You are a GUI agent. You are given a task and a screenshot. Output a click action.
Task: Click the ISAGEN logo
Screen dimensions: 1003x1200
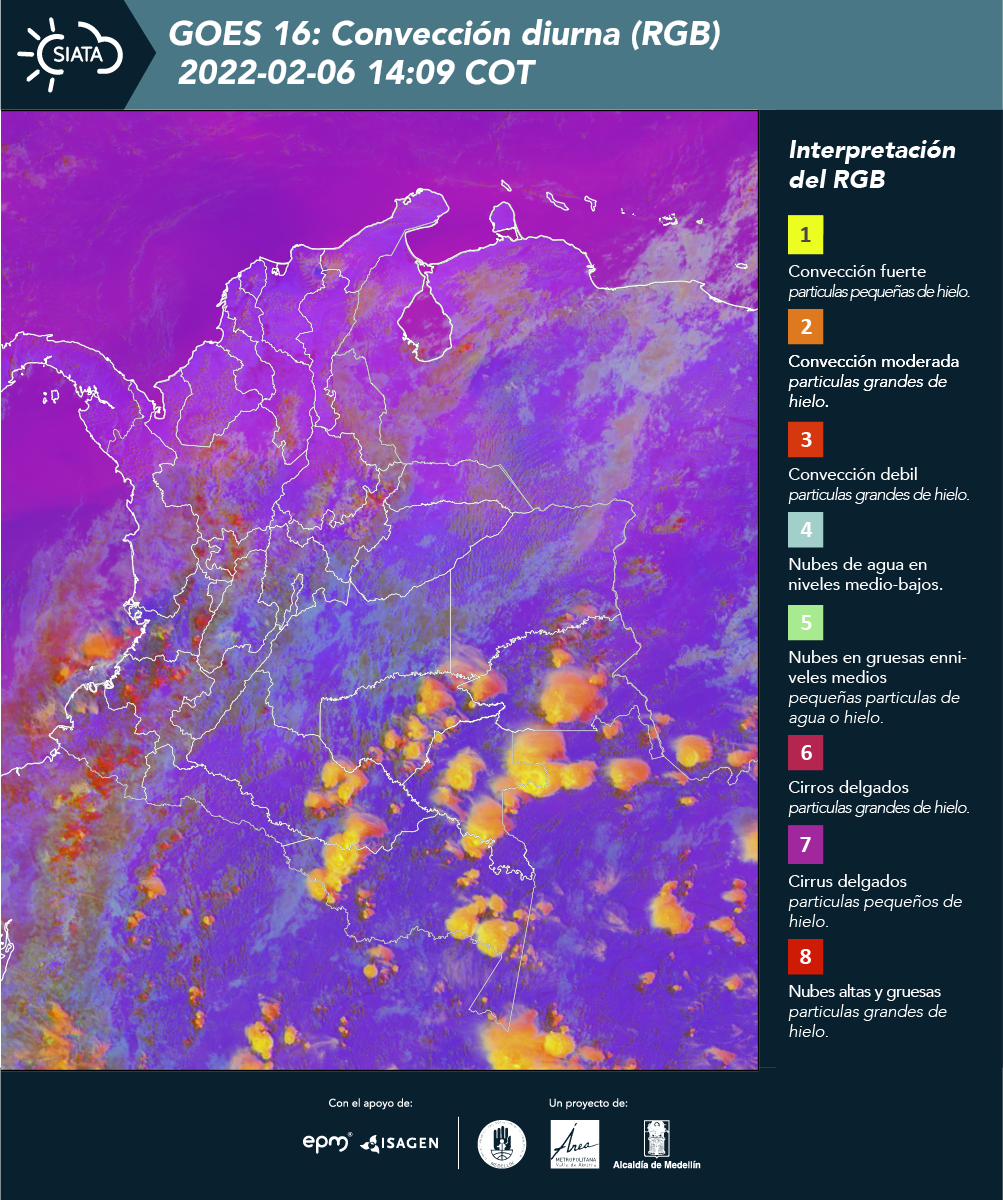(x=399, y=1143)
